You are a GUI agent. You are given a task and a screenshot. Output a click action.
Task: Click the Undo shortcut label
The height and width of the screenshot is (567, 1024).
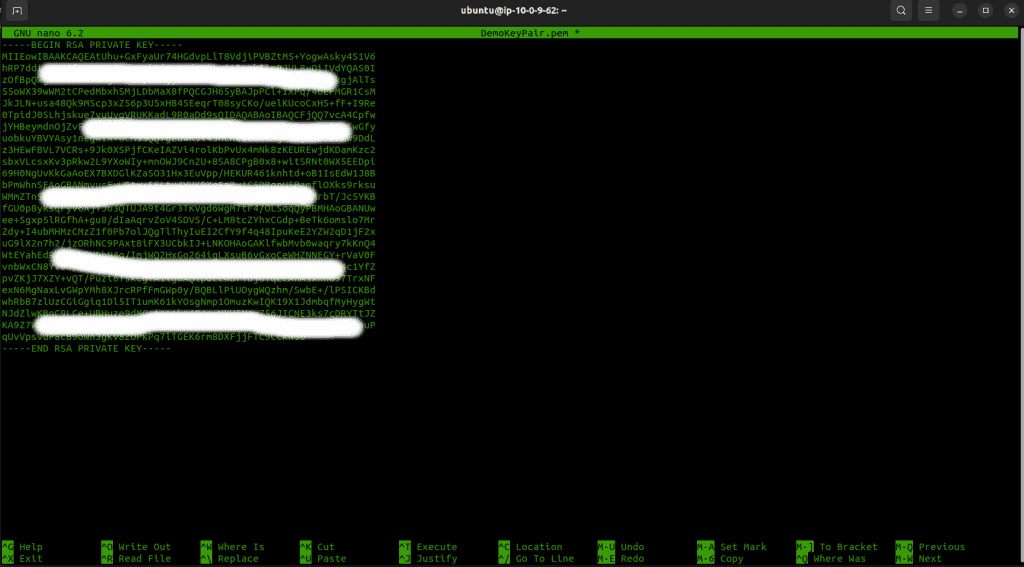[632, 547]
